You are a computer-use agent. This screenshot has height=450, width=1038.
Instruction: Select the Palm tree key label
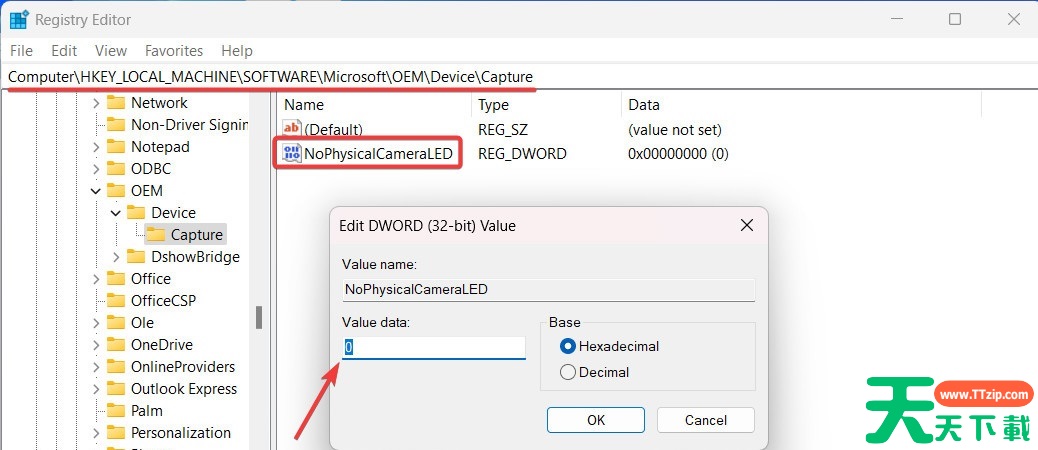[146, 411]
